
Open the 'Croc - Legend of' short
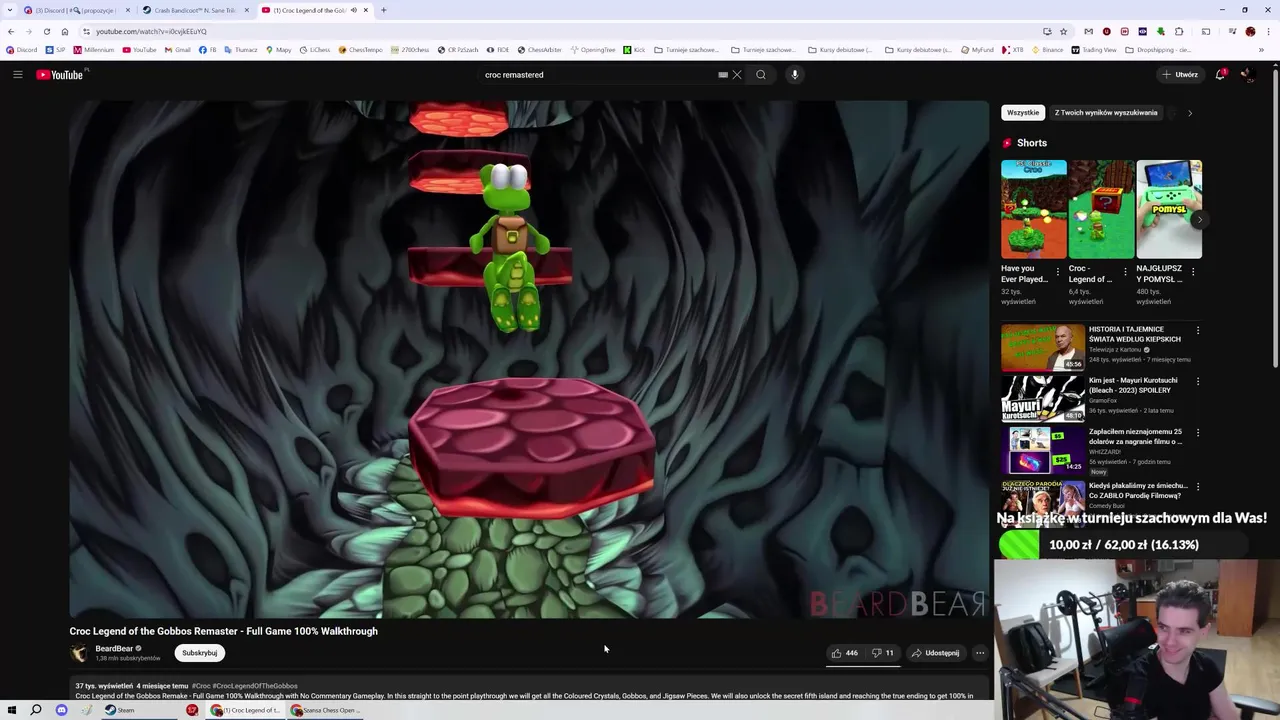click(x=1101, y=209)
